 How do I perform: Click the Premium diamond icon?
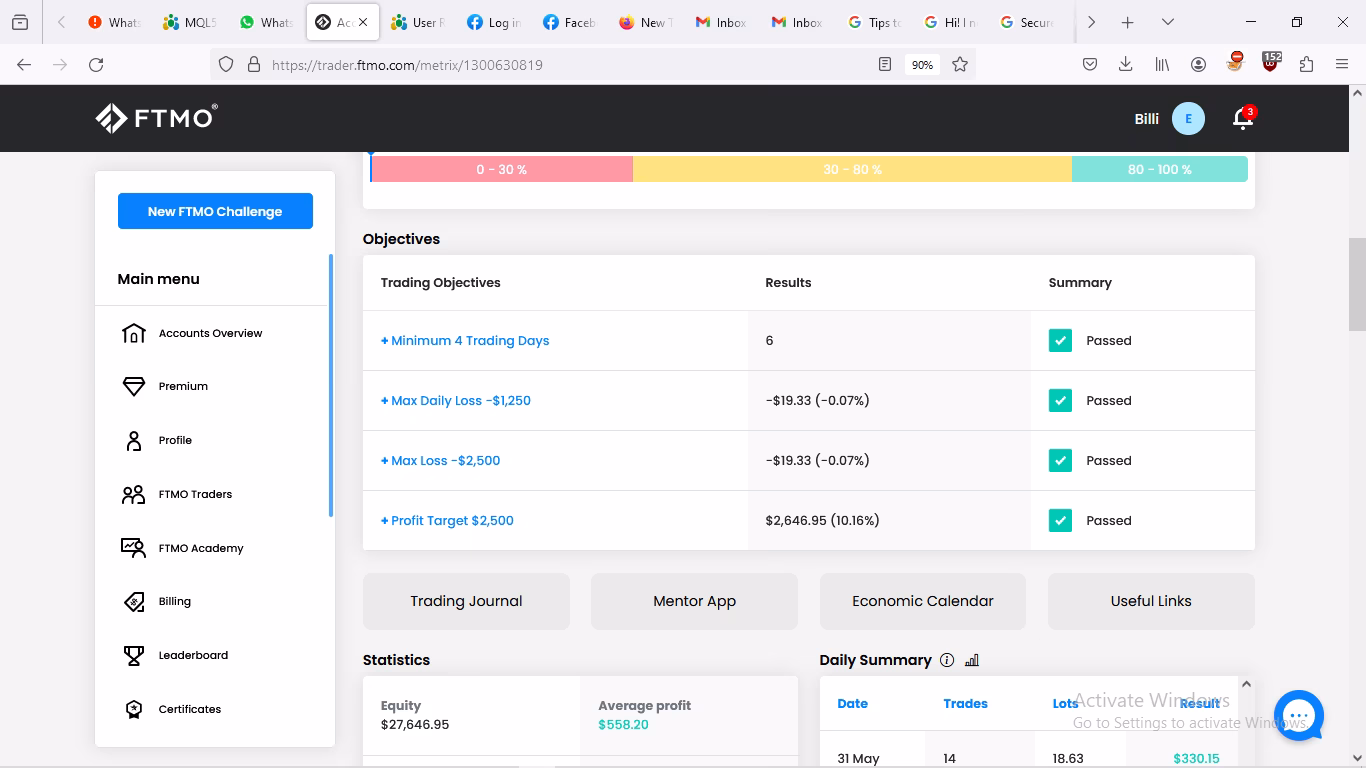(x=133, y=386)
